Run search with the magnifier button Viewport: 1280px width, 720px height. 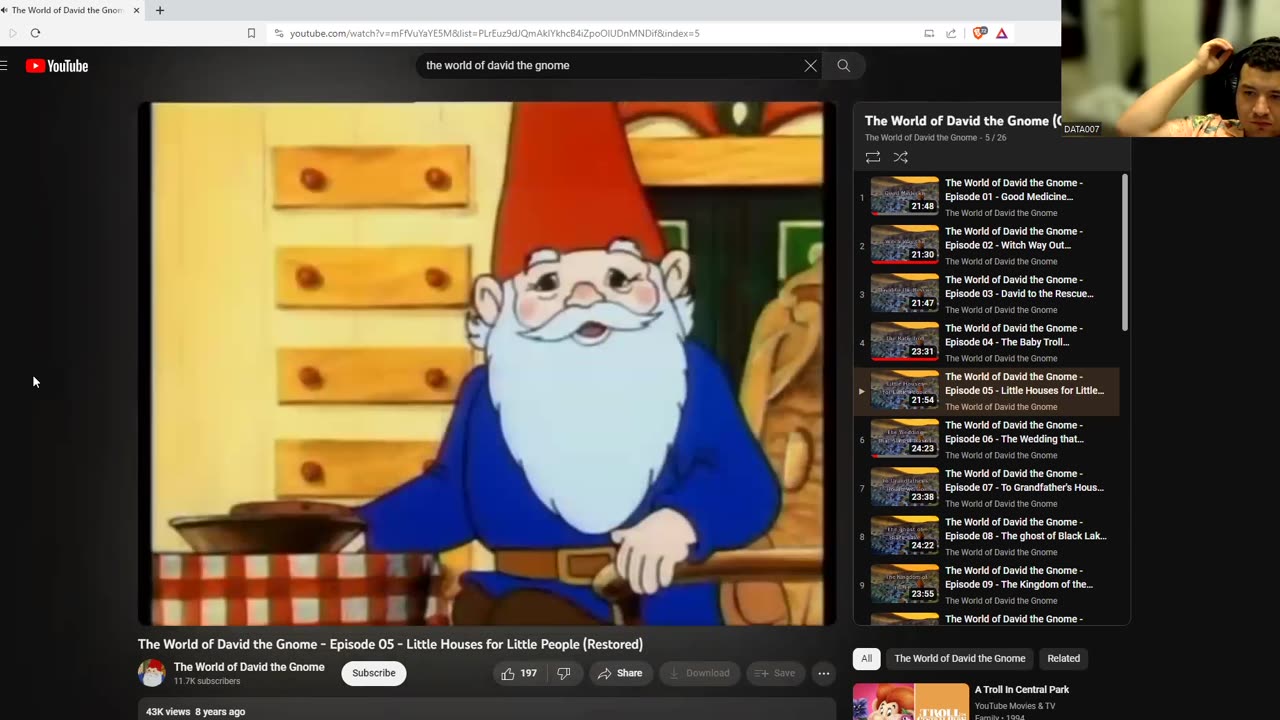coord(844,65)
